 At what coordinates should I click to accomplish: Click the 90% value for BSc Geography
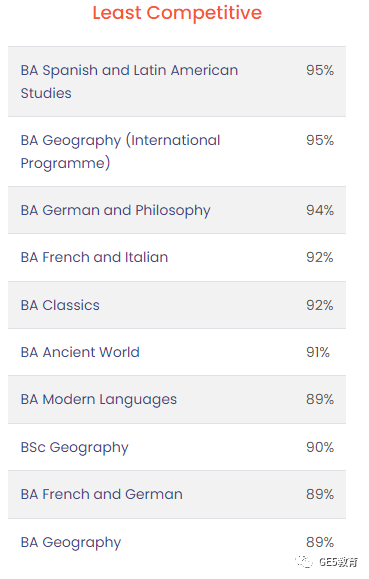click(320, 447)
